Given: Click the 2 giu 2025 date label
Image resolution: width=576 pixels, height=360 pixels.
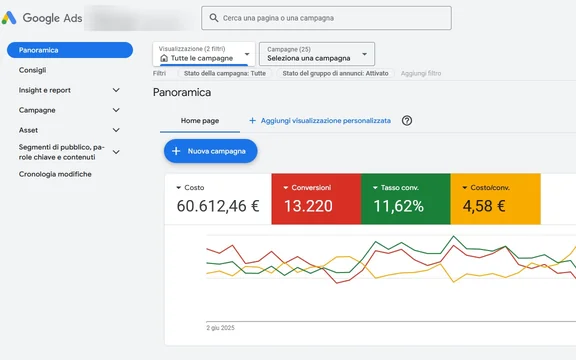Looking at the screenshot, I should point(220,328).
